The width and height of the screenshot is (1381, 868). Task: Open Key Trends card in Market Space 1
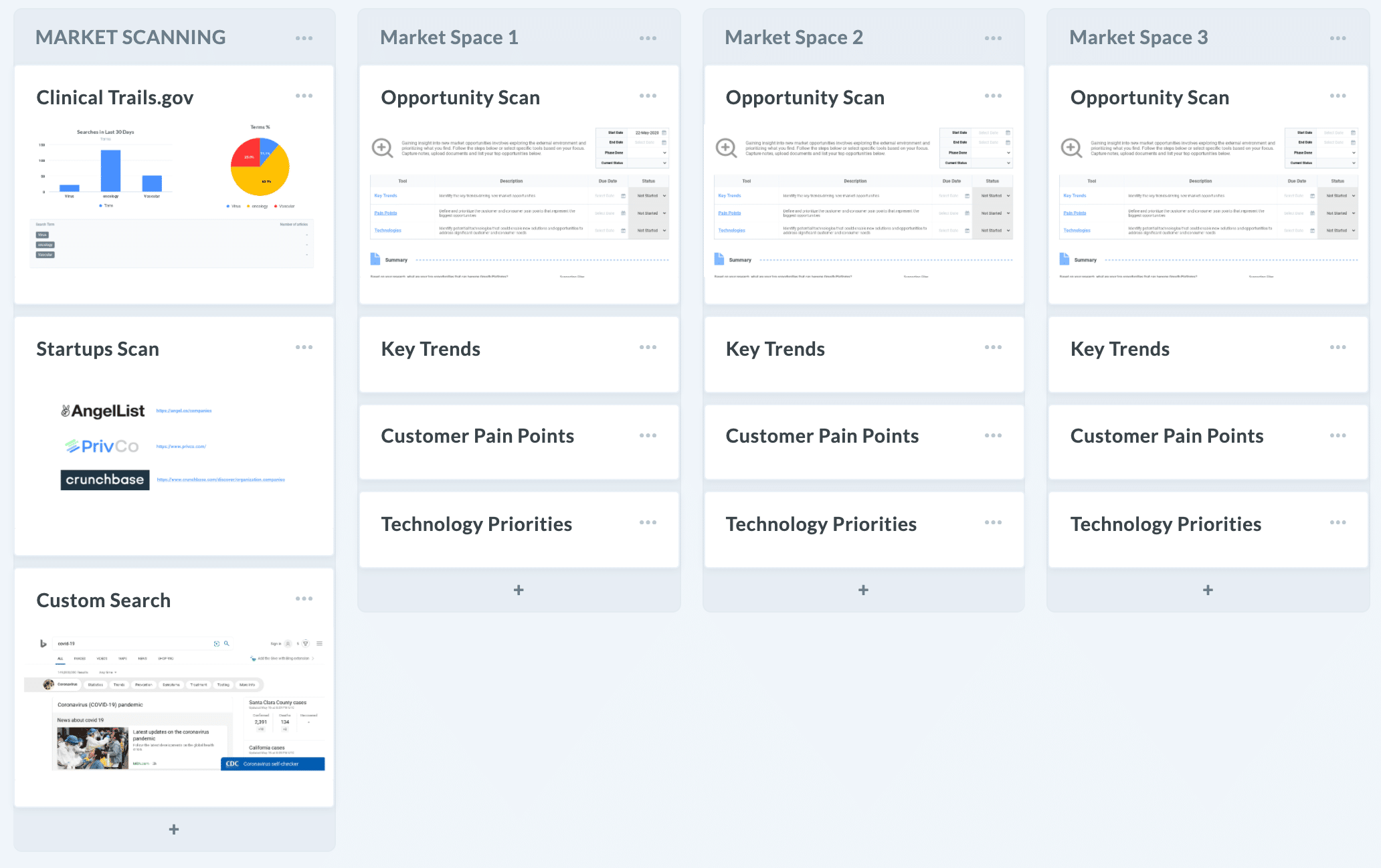click(x=519, y=354)
